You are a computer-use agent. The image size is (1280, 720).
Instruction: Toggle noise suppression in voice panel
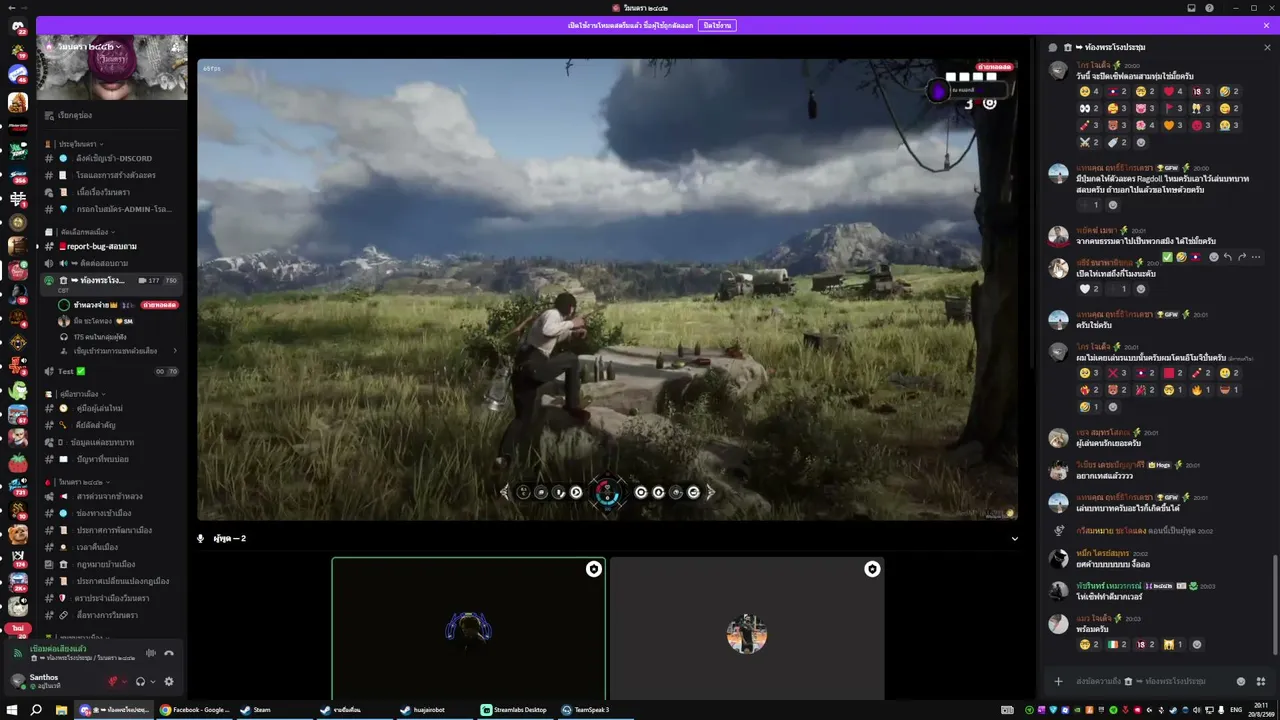151,653
